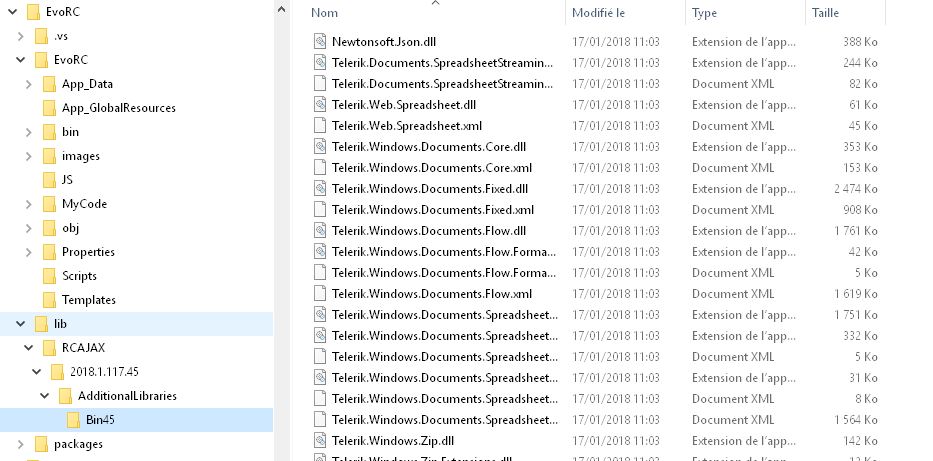Click the Telerik.Windows.Documents.Core.dll file icon
Screen dimensions: 933x461
coord(320,147)
